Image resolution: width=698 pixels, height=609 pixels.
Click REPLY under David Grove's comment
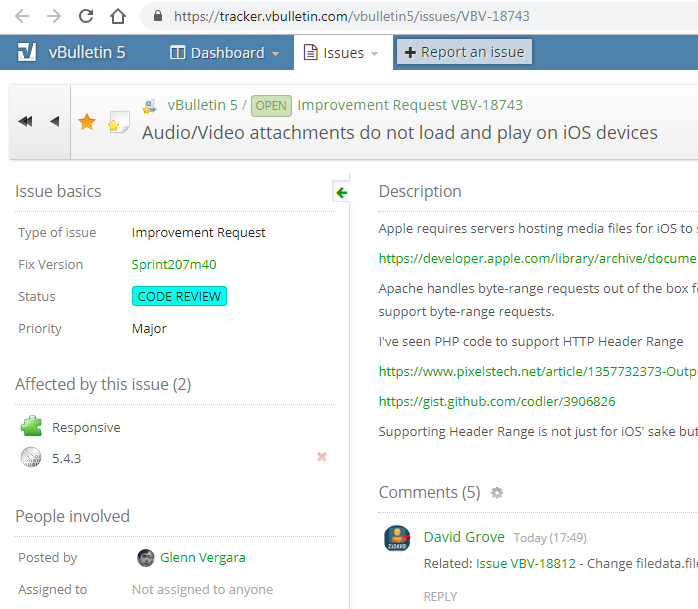pos(440,597)
